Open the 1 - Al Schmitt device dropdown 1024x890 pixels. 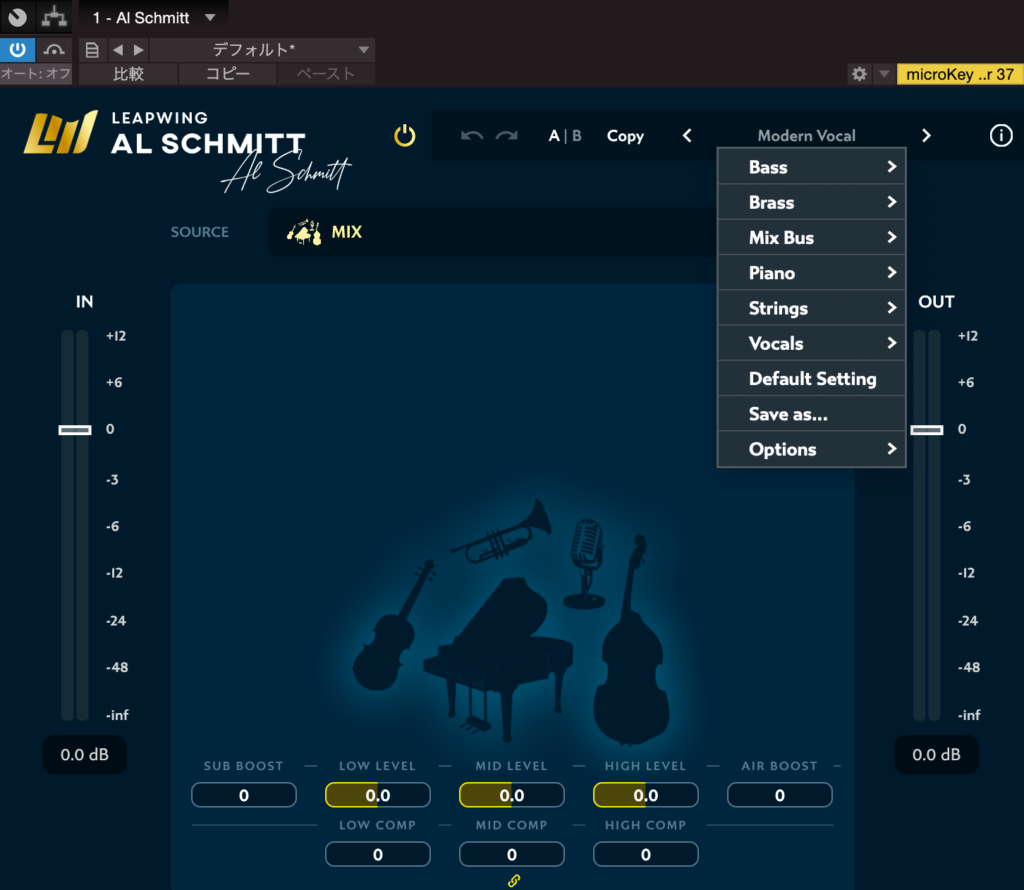(153, 18)
